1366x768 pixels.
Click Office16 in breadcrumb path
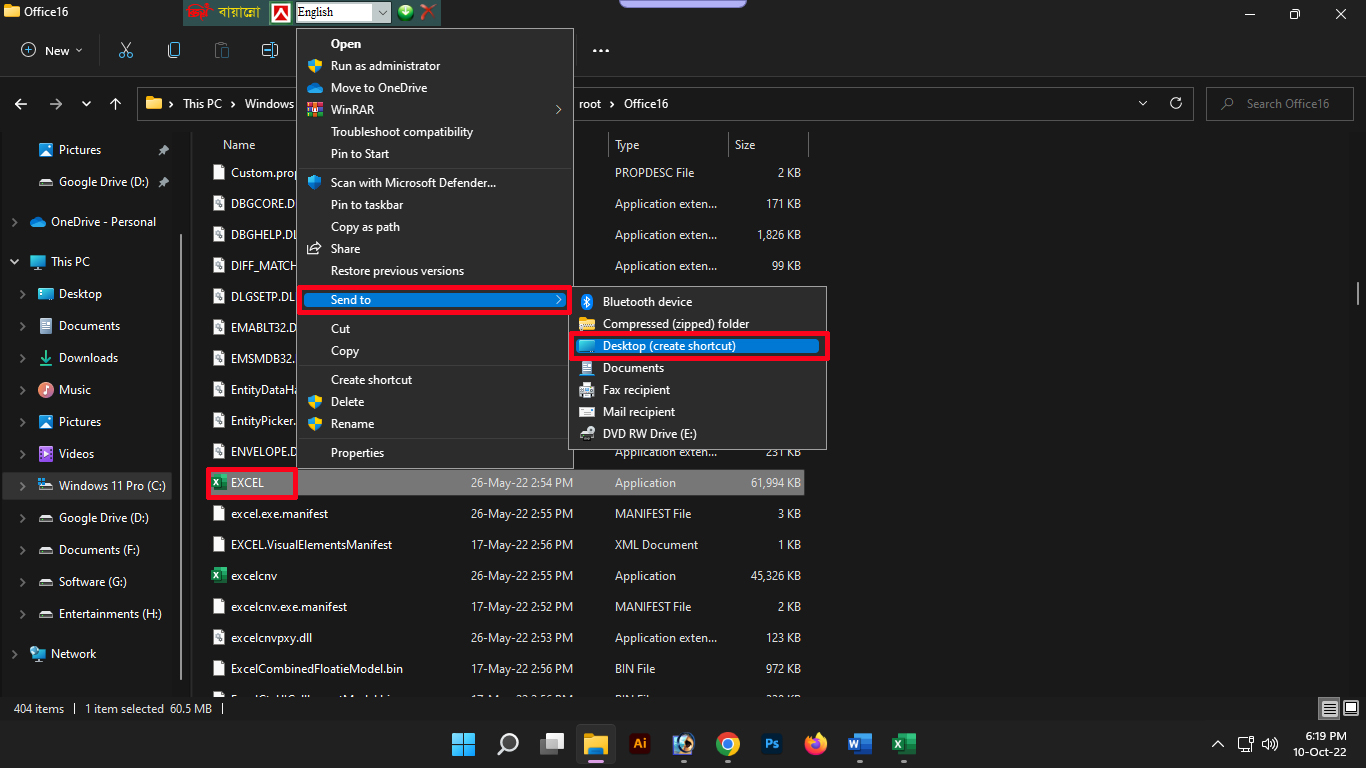pos(646,104)
